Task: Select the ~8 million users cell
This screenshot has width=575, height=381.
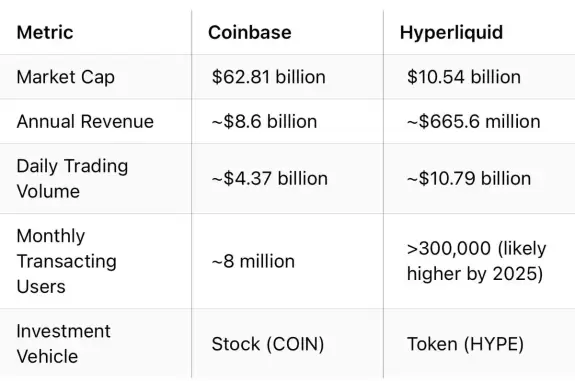Action: coord(253,261)
